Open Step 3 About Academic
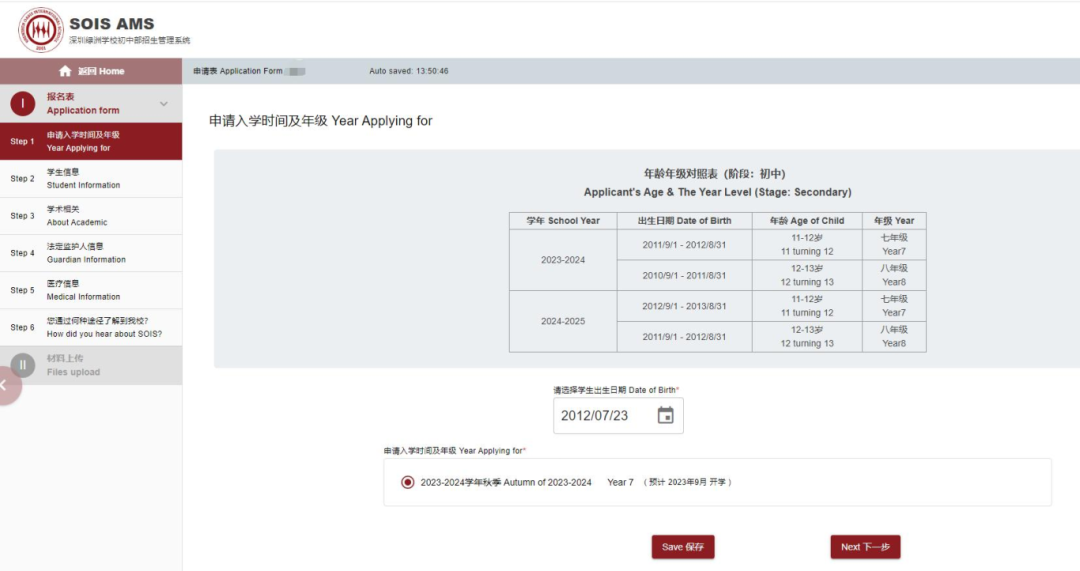Screen dimensions: 1080x571 (90, 216)
